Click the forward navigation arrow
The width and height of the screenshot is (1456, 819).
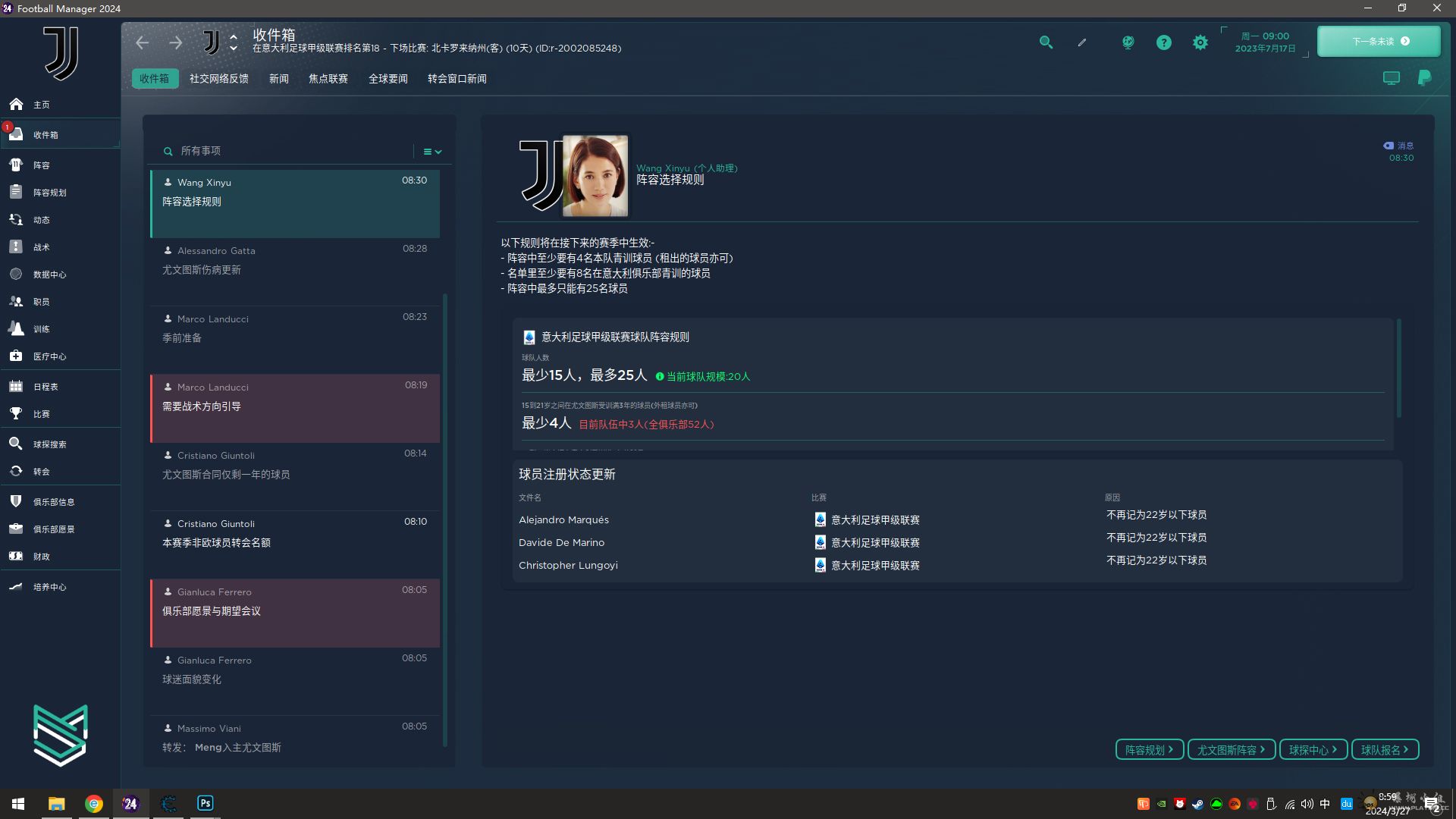[175, 42]
